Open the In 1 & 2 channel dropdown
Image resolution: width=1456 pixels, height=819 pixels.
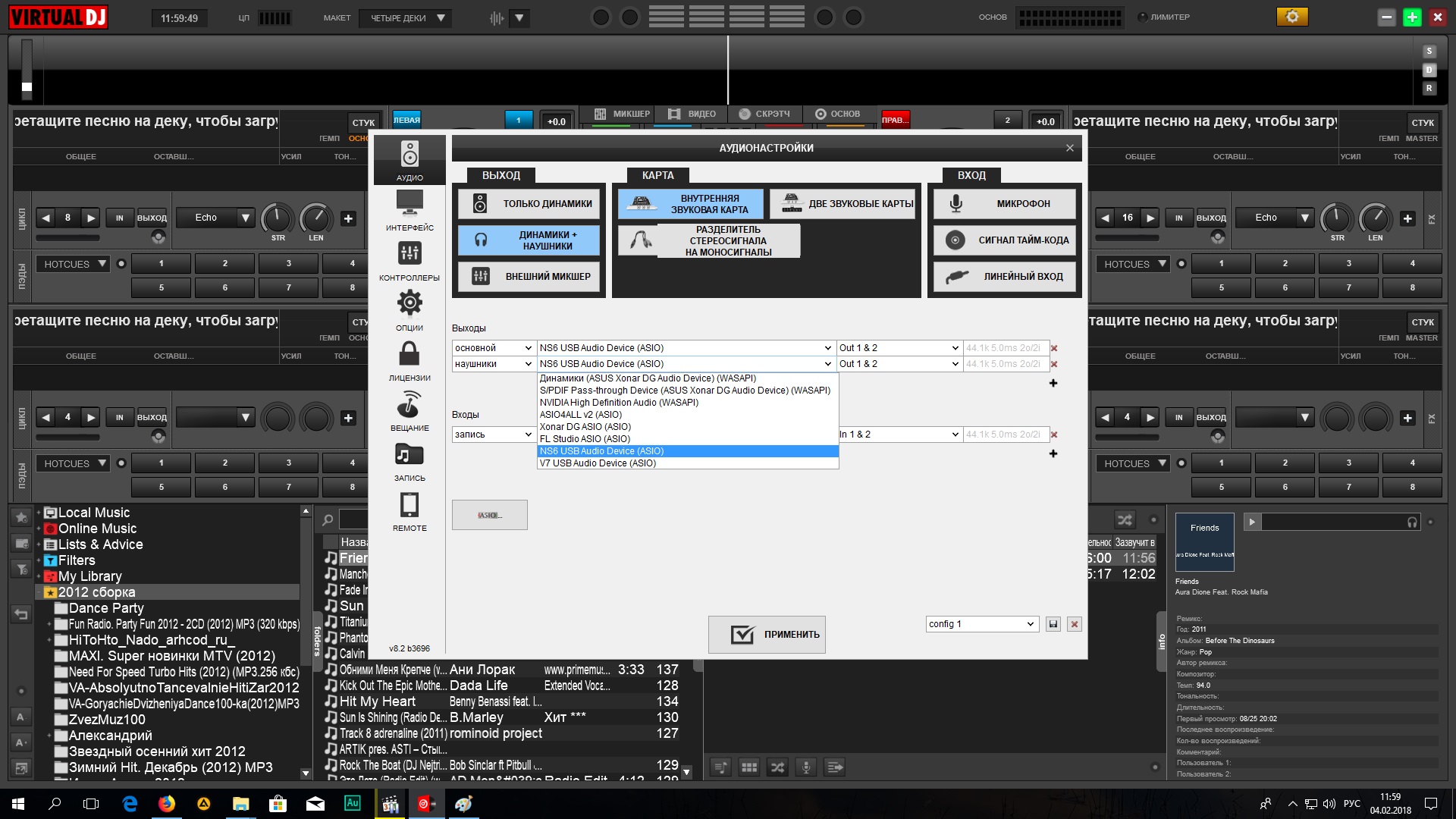[x=899, y=435]
